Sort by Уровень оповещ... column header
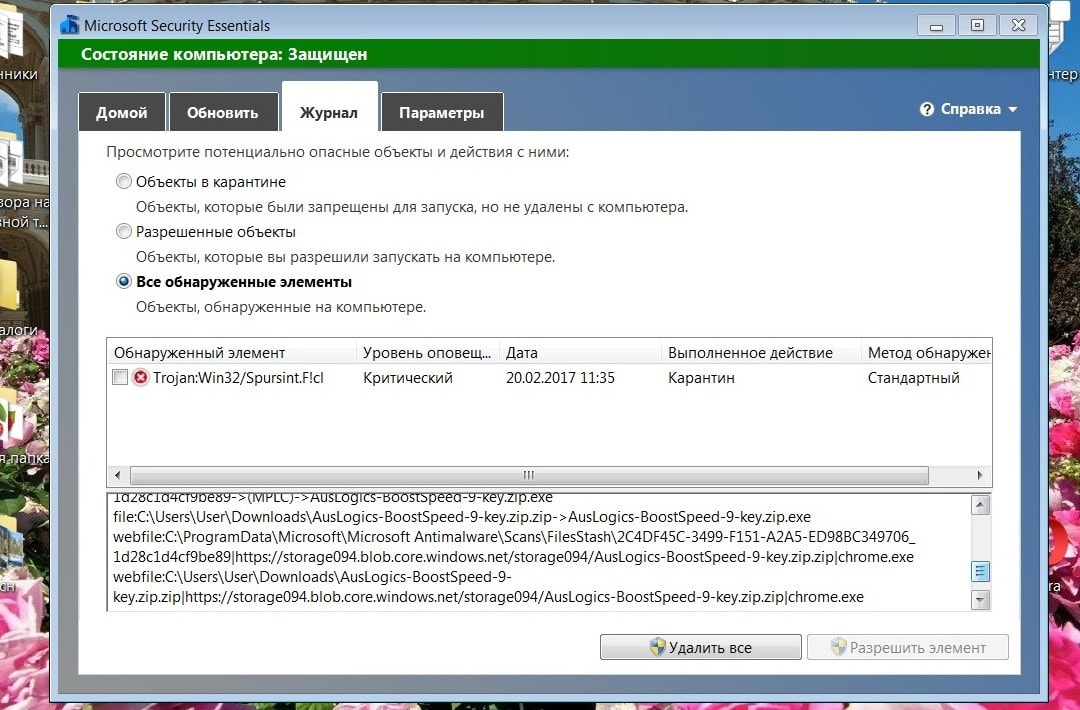This screenshot has width=1080, height=710. tap(427, 353)
